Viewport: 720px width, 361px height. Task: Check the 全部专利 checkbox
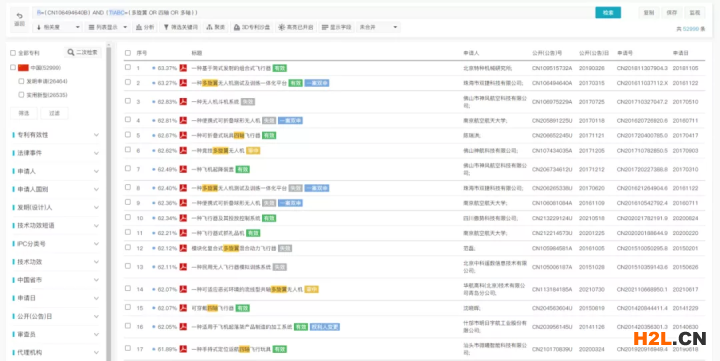(x=13, y=53)
